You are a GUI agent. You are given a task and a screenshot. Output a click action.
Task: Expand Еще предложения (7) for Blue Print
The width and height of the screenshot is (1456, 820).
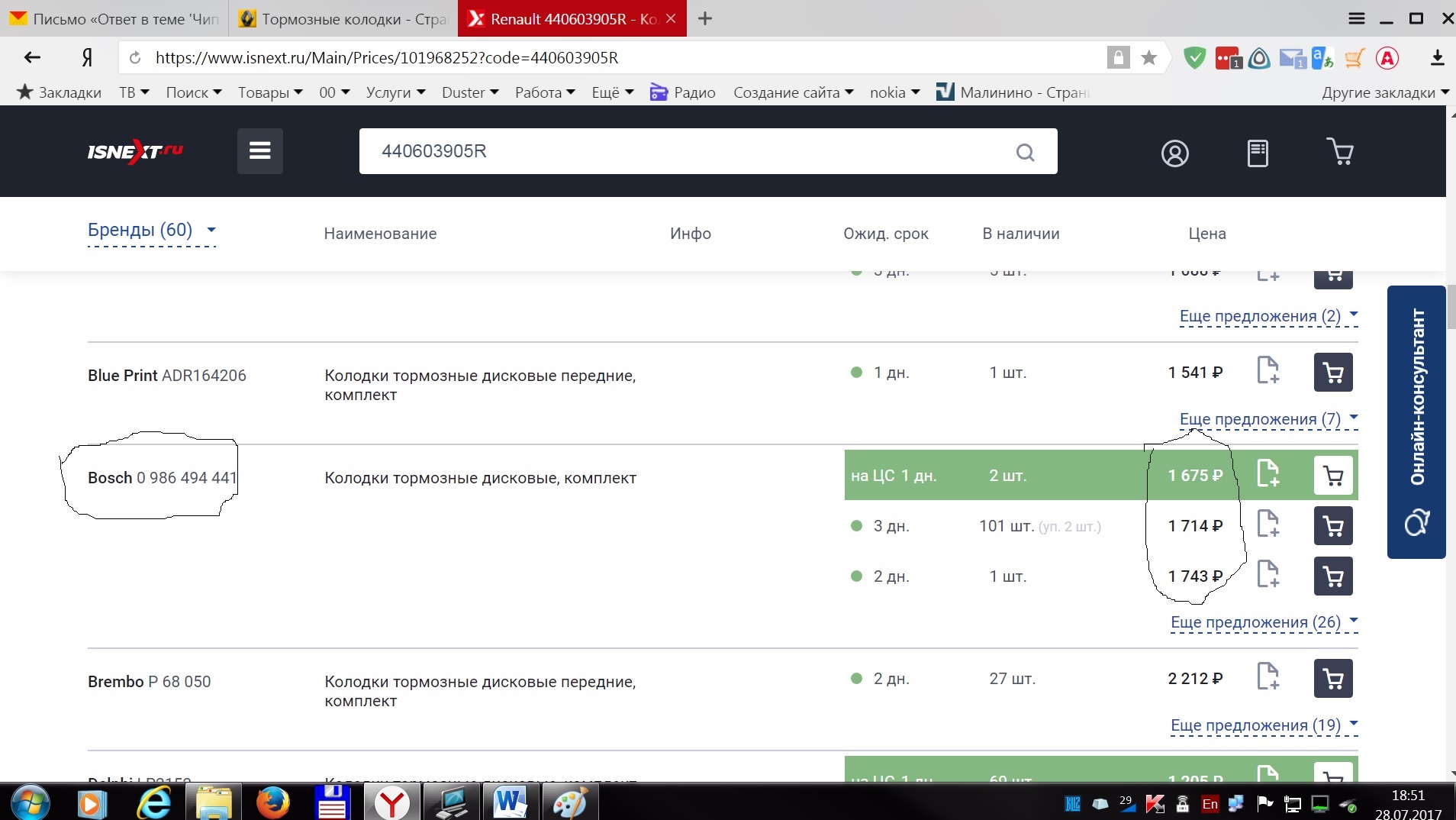tap(1268, 419)
